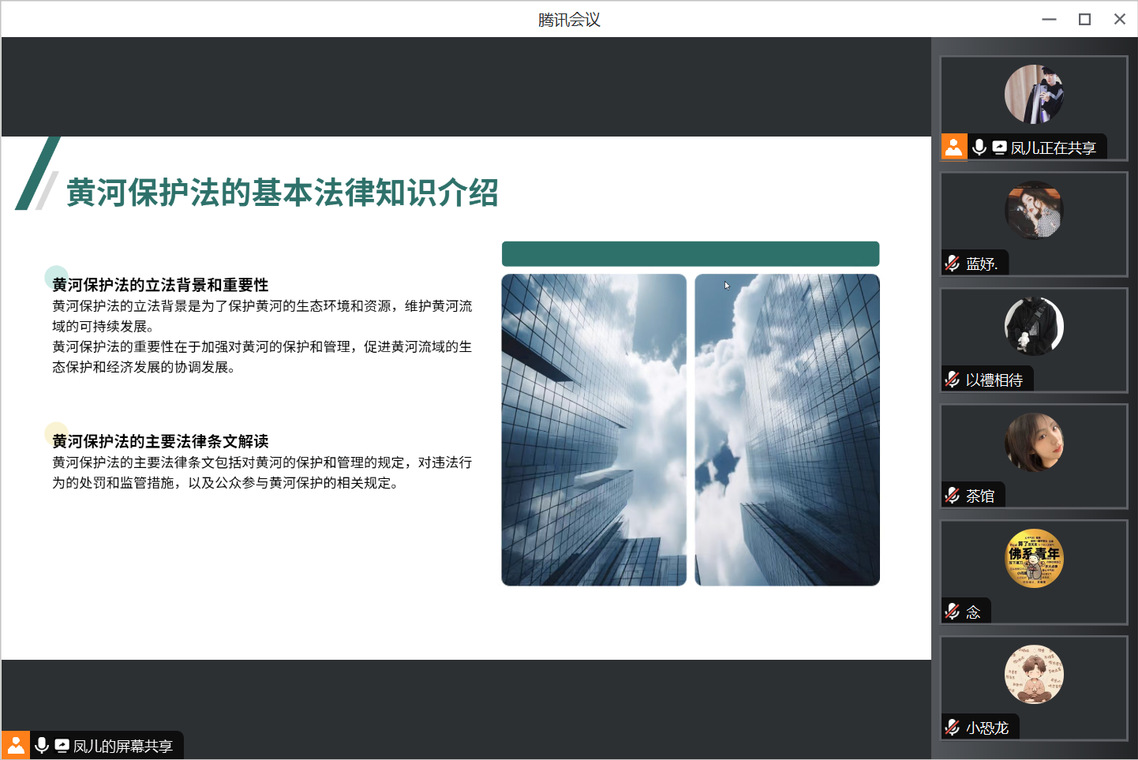Click the microphone icon beside 凤儿正在共享
The height and width of the screenshot is (760, 1138).
tap(979, 147)
